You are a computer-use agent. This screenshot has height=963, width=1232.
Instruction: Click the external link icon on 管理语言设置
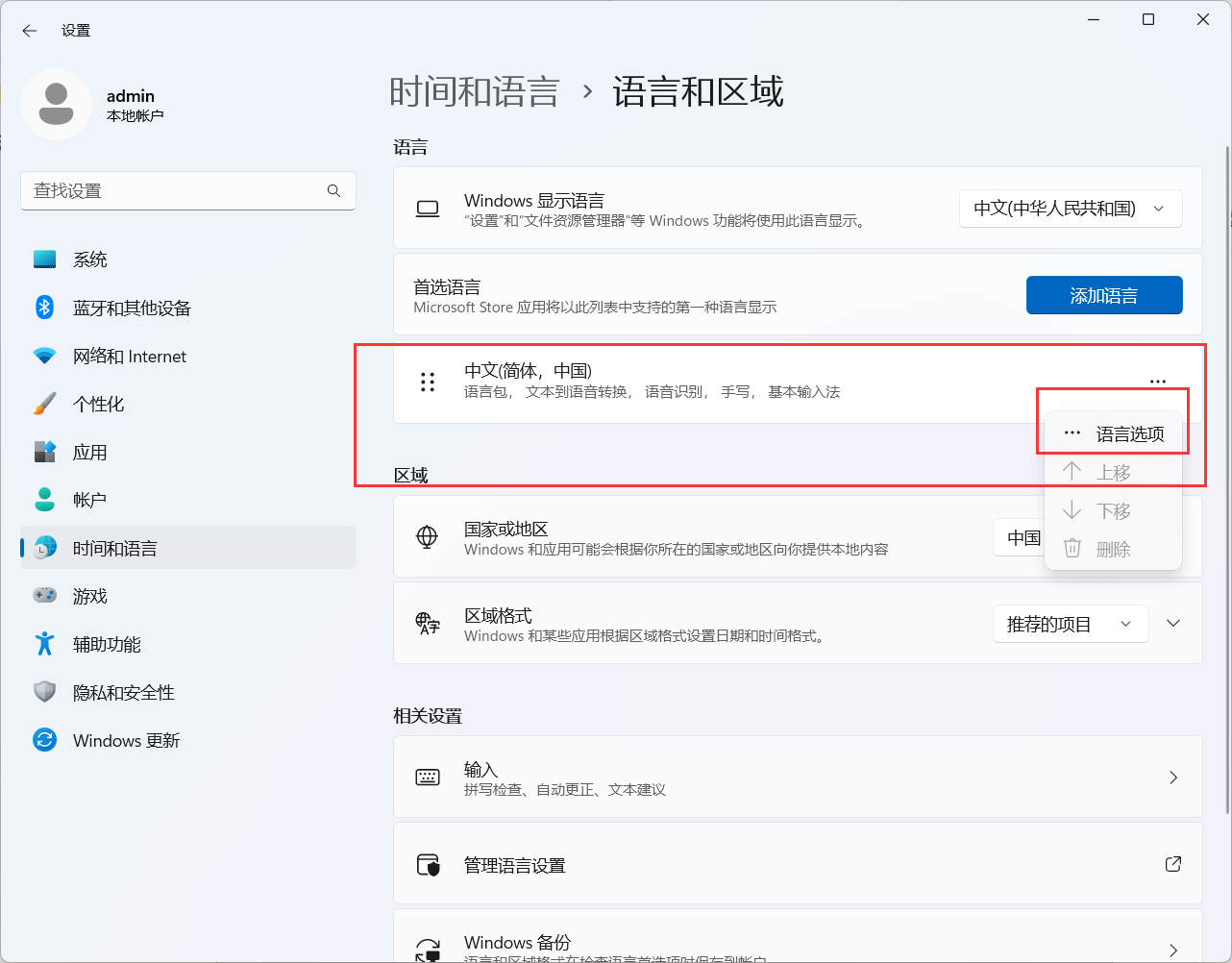pos(1173,864)
